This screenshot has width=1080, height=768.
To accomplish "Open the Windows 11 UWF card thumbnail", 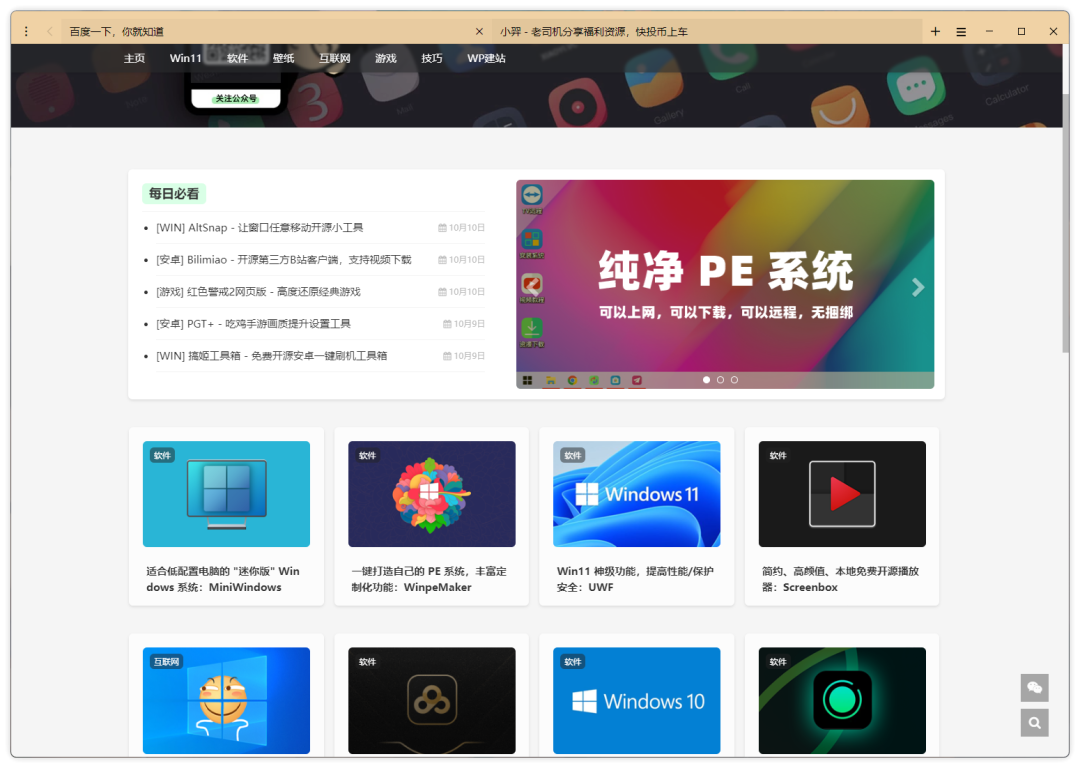I will point(636,494).
